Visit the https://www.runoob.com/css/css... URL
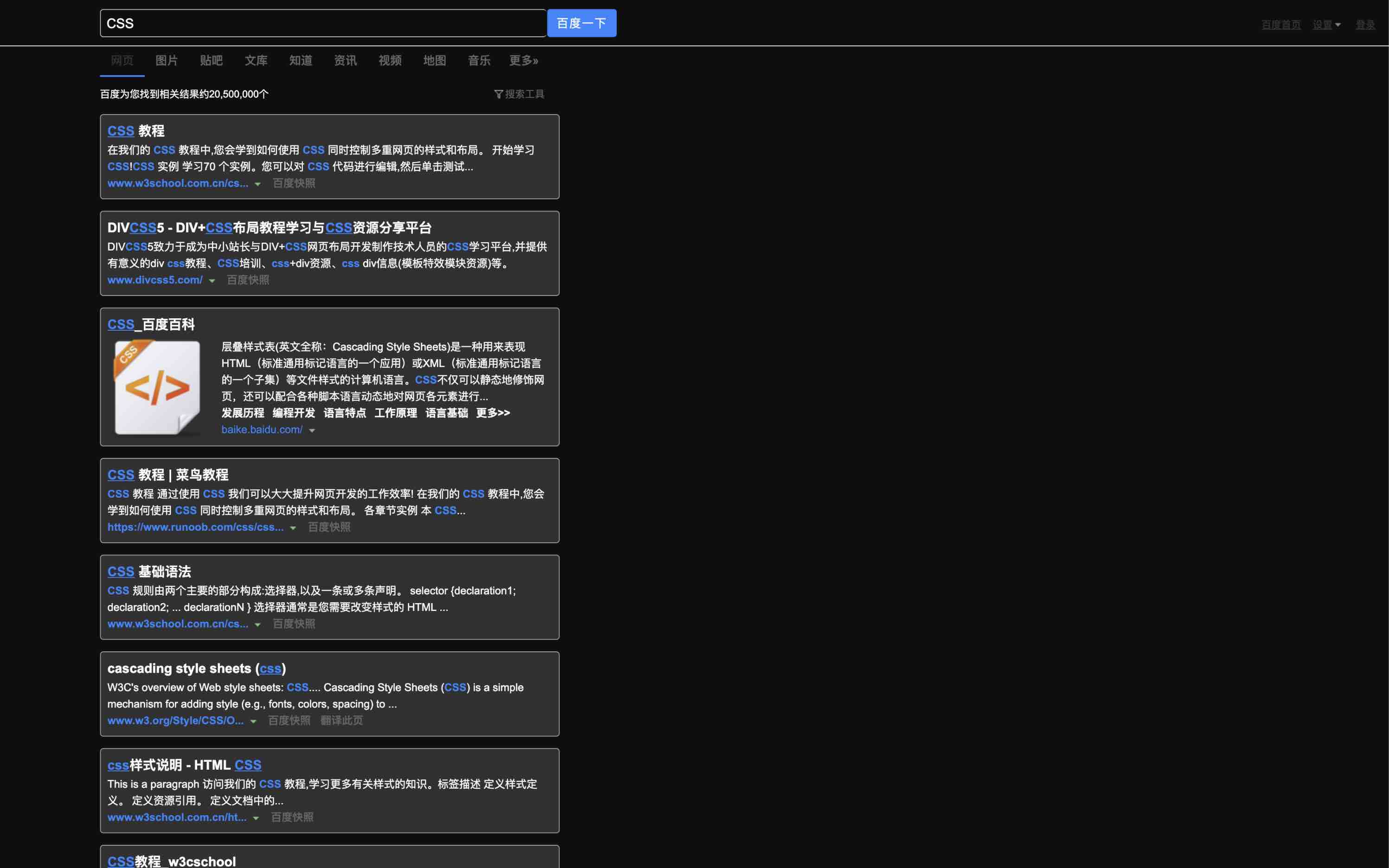The height and width of the screenshot is (868, 1389). click(196, 527)
